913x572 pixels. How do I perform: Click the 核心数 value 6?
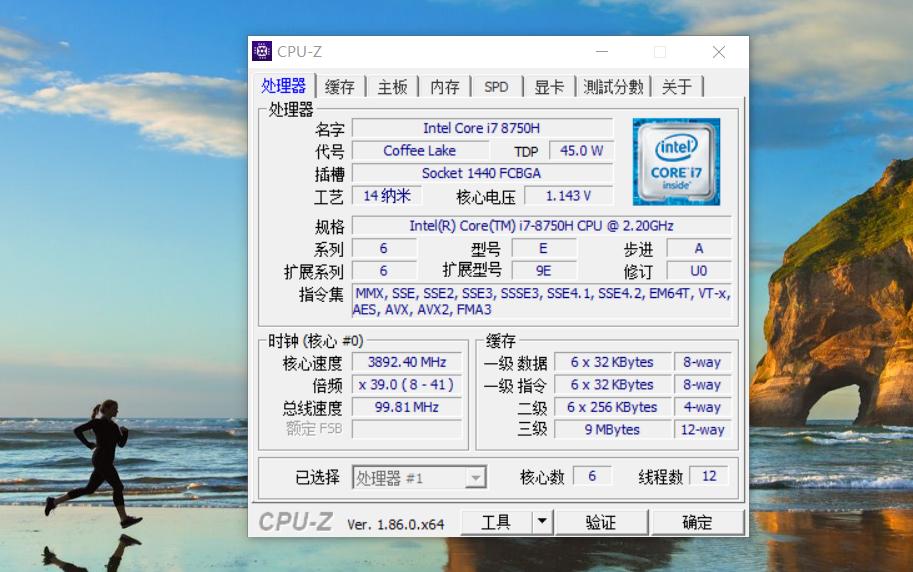point(592,476)
